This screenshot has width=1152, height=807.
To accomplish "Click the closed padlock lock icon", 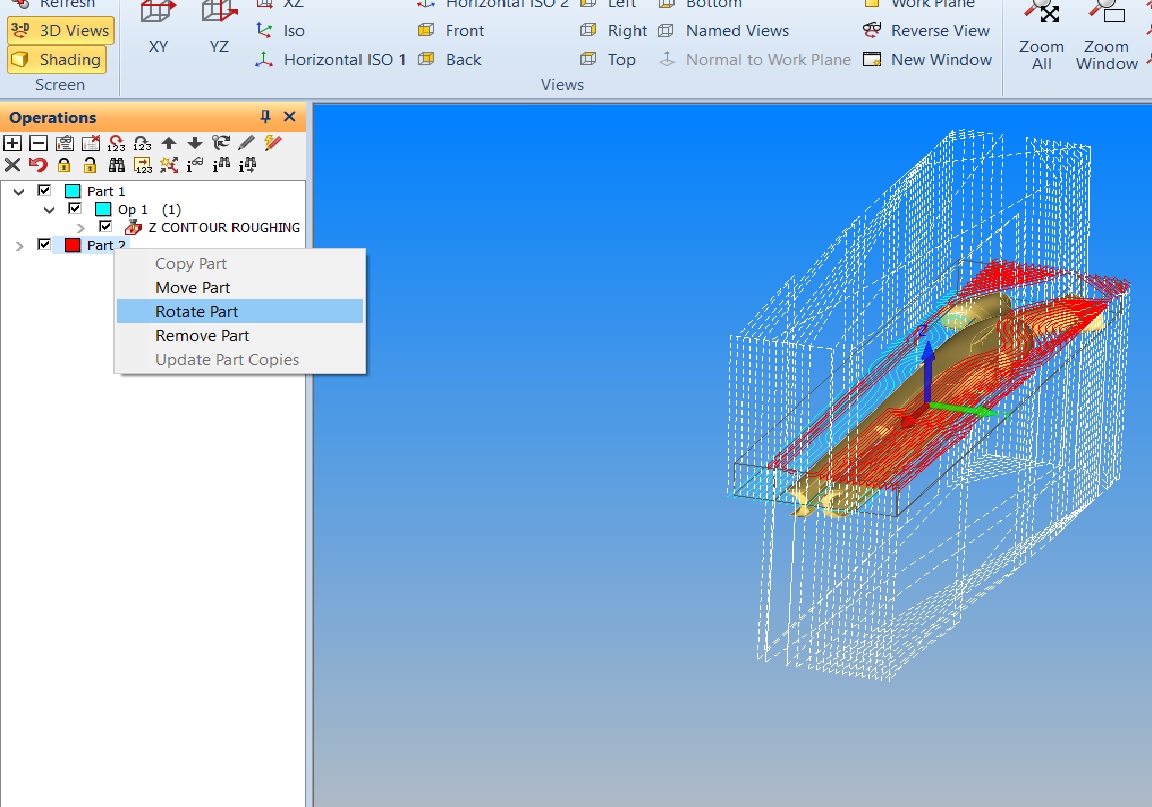I will [x=64, y=165].
